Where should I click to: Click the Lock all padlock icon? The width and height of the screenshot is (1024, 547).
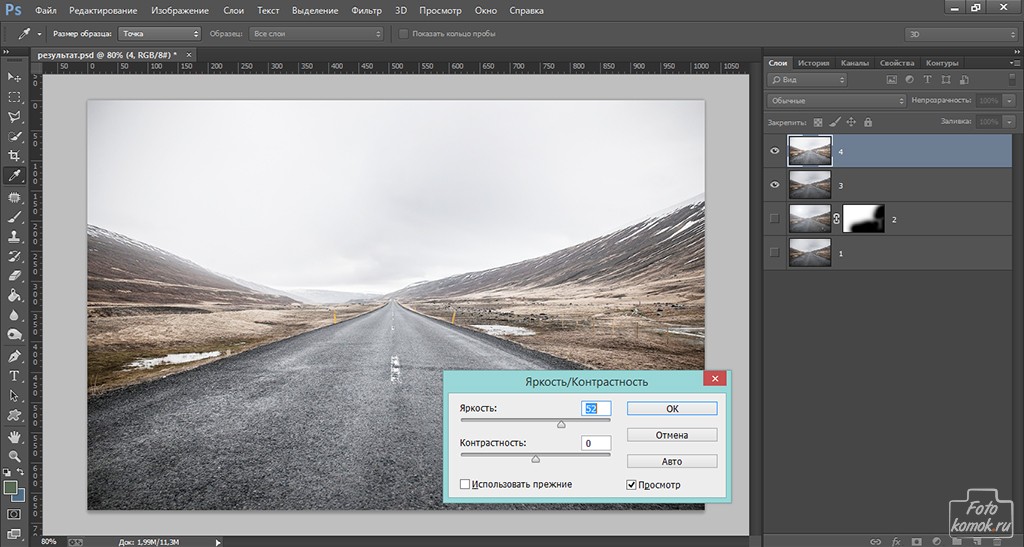(868, 122)
